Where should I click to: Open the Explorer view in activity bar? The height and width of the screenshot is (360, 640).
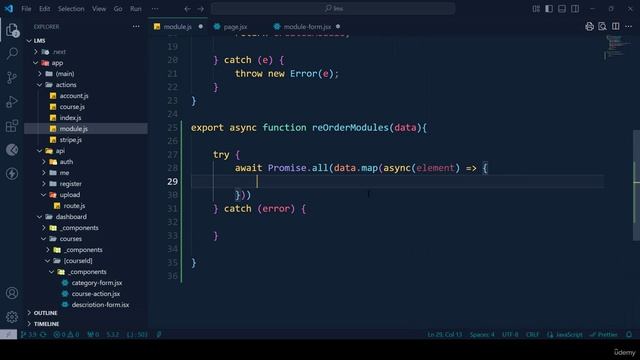coord(12,30)
